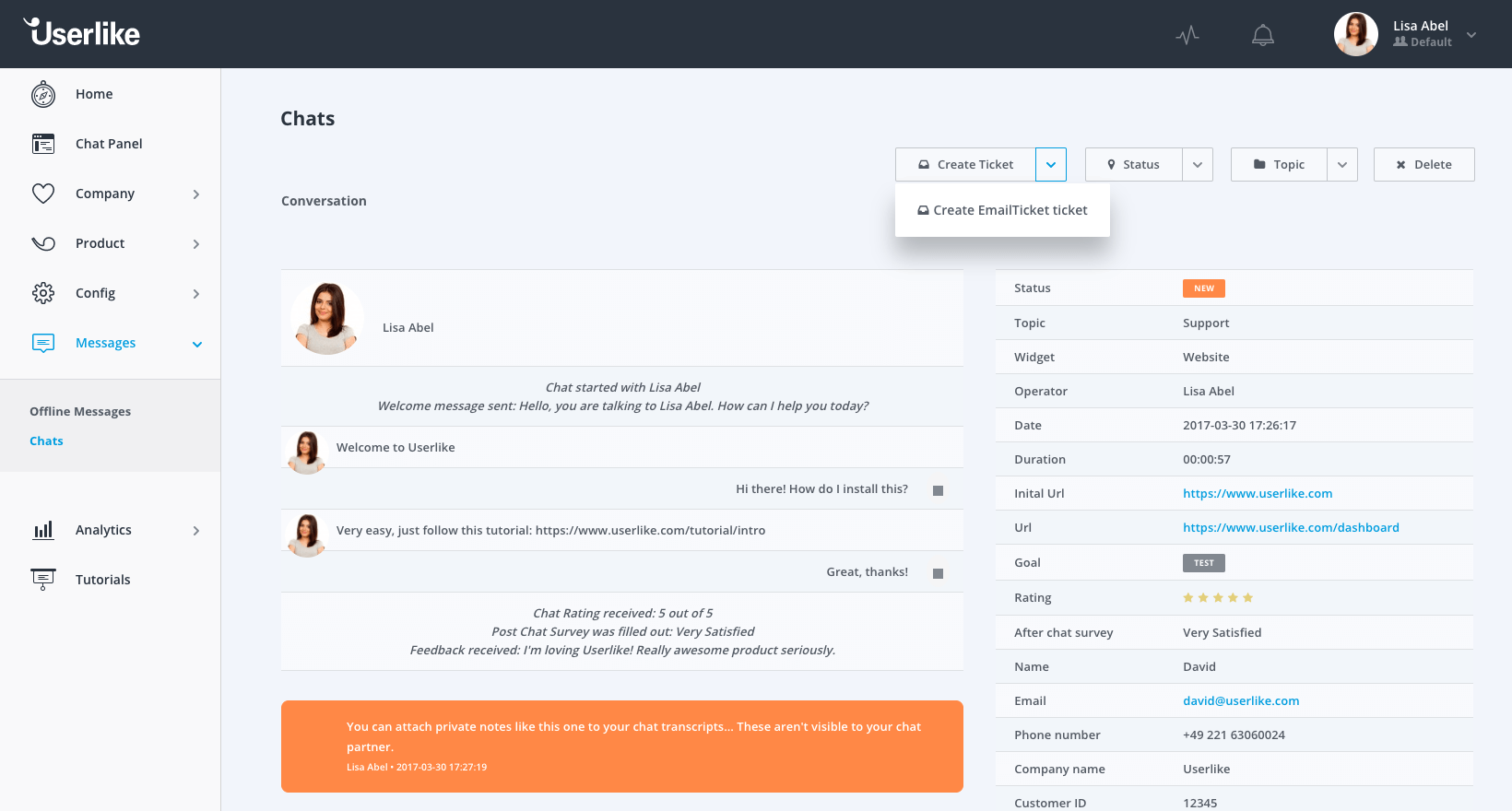
Task: Click Lisa Abel's profile avatar in header
Action: 1356,34
